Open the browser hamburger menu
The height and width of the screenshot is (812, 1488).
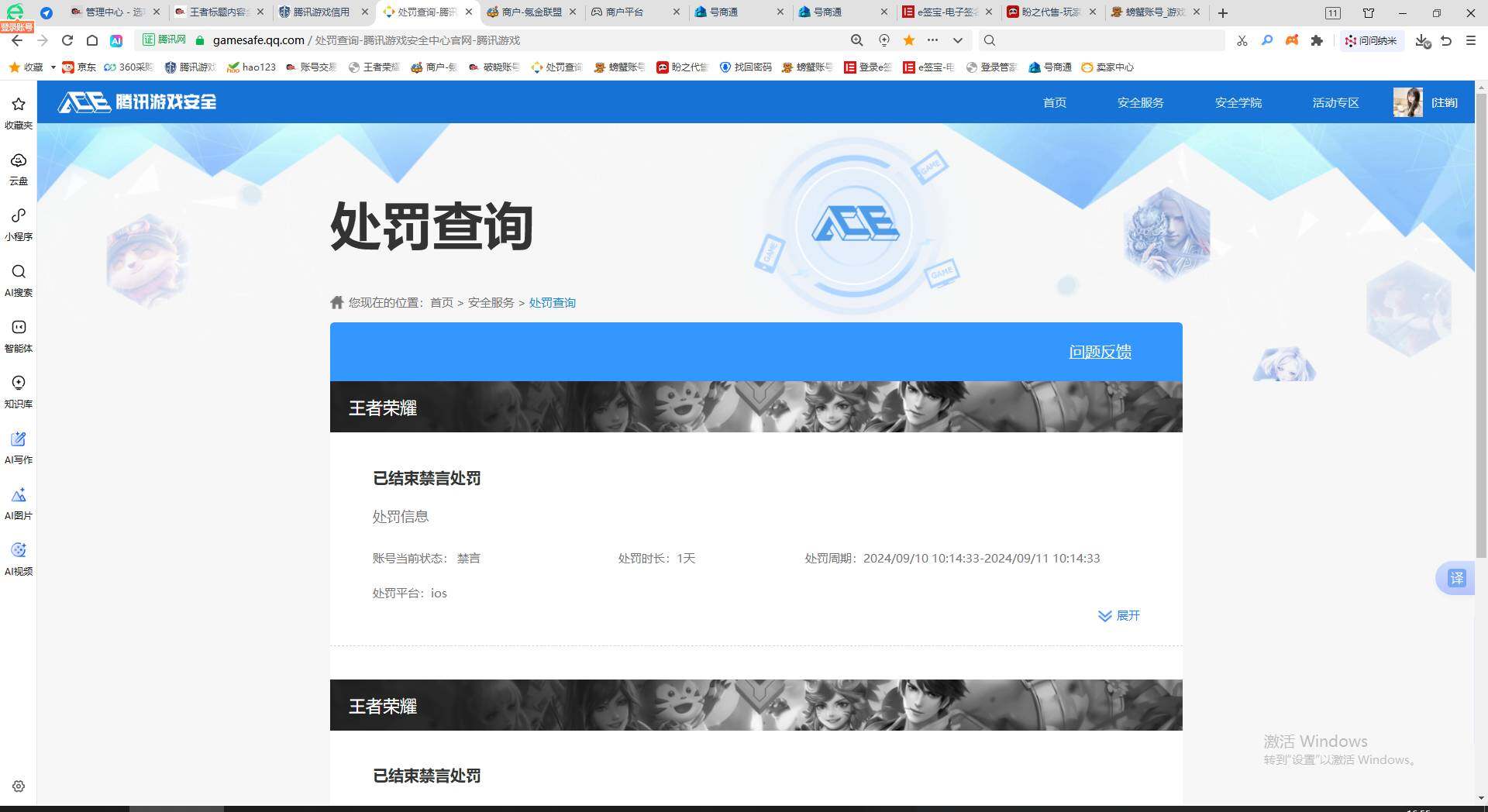[1471, 40]
